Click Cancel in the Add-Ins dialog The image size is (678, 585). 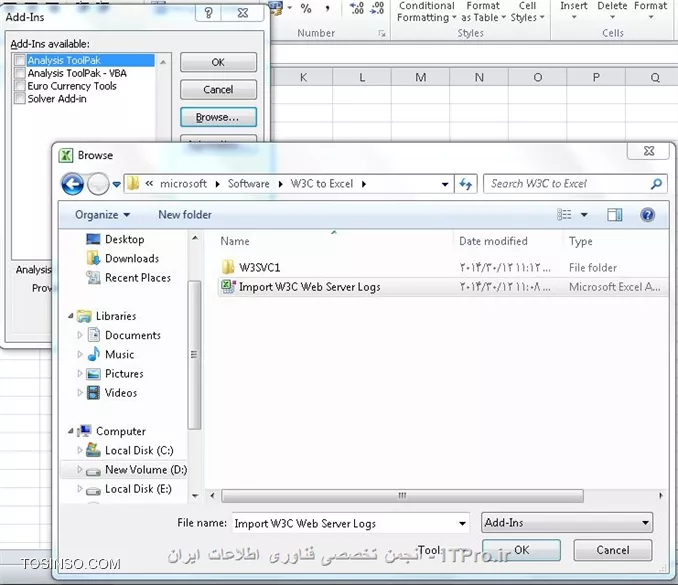(218, 90)
